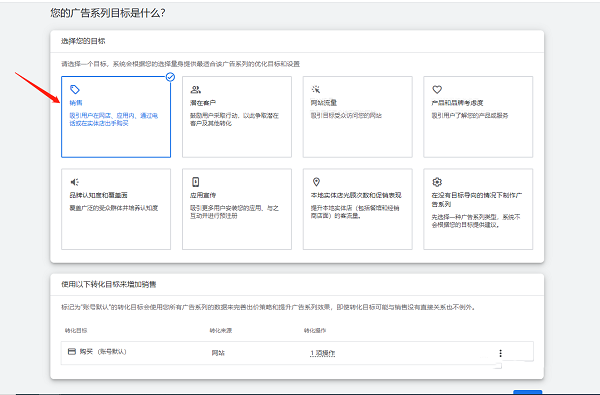
Task: Select the 应用宣传 goal card title
Action: pyautogui.click(x=203, y=195)
